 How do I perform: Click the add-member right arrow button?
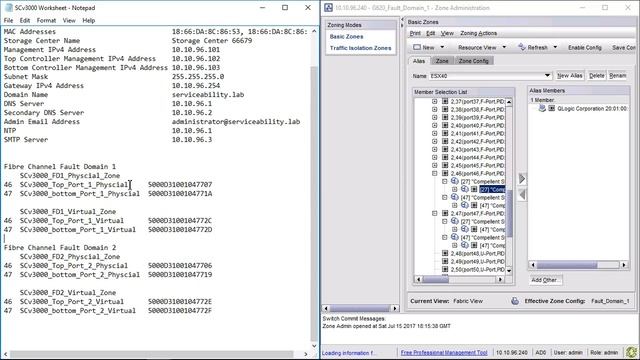[522, 179]
